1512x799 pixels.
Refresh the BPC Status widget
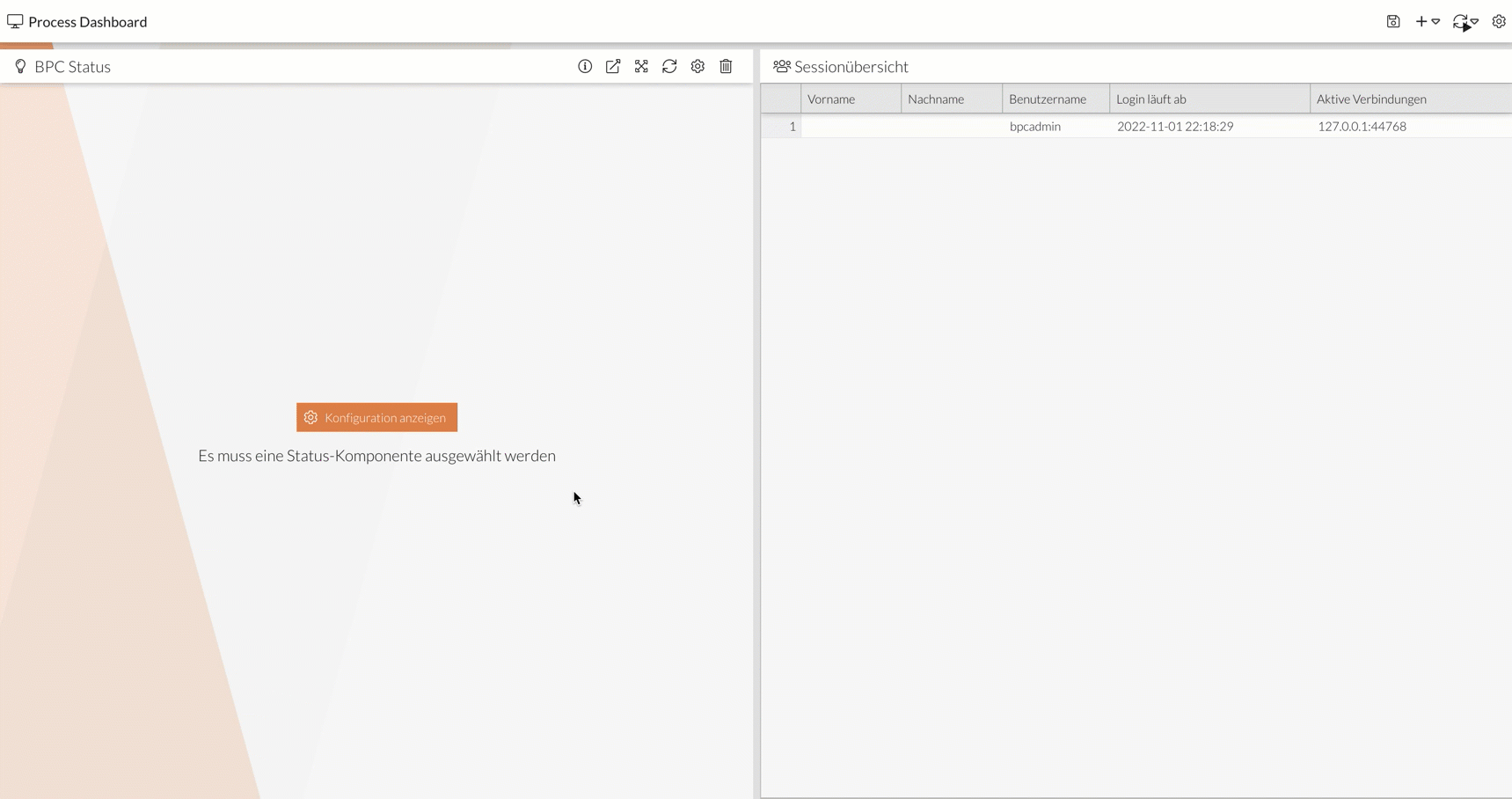(669, 66)
